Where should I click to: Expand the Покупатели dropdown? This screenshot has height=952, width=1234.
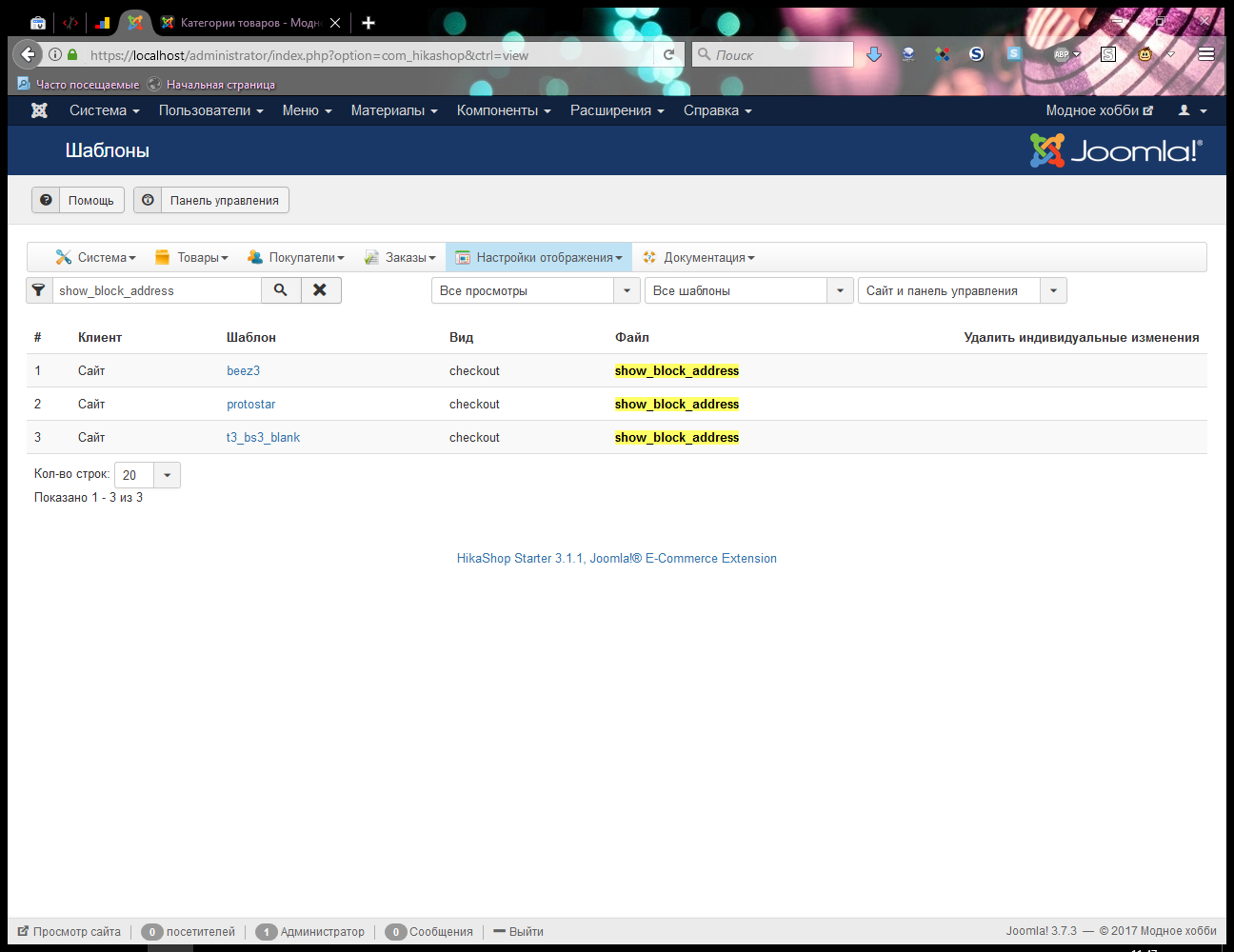coord(296,257)
